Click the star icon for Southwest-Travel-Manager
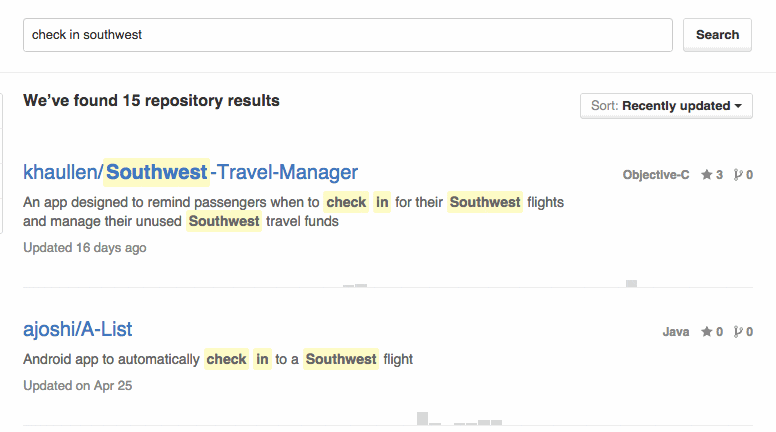Image resolution: width=776 pixels, height=432 pixels. point(706,174)
